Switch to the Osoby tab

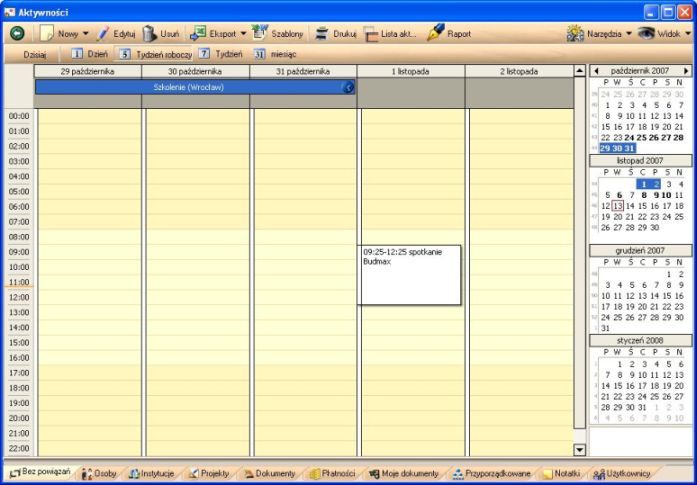[x=98, y=474]
